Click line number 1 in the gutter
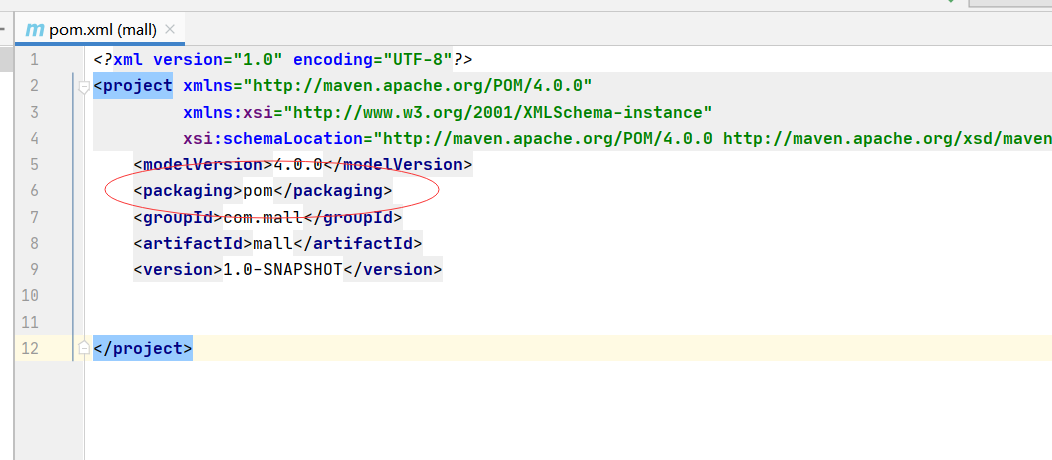1052x460 pixels. point(34,60)
